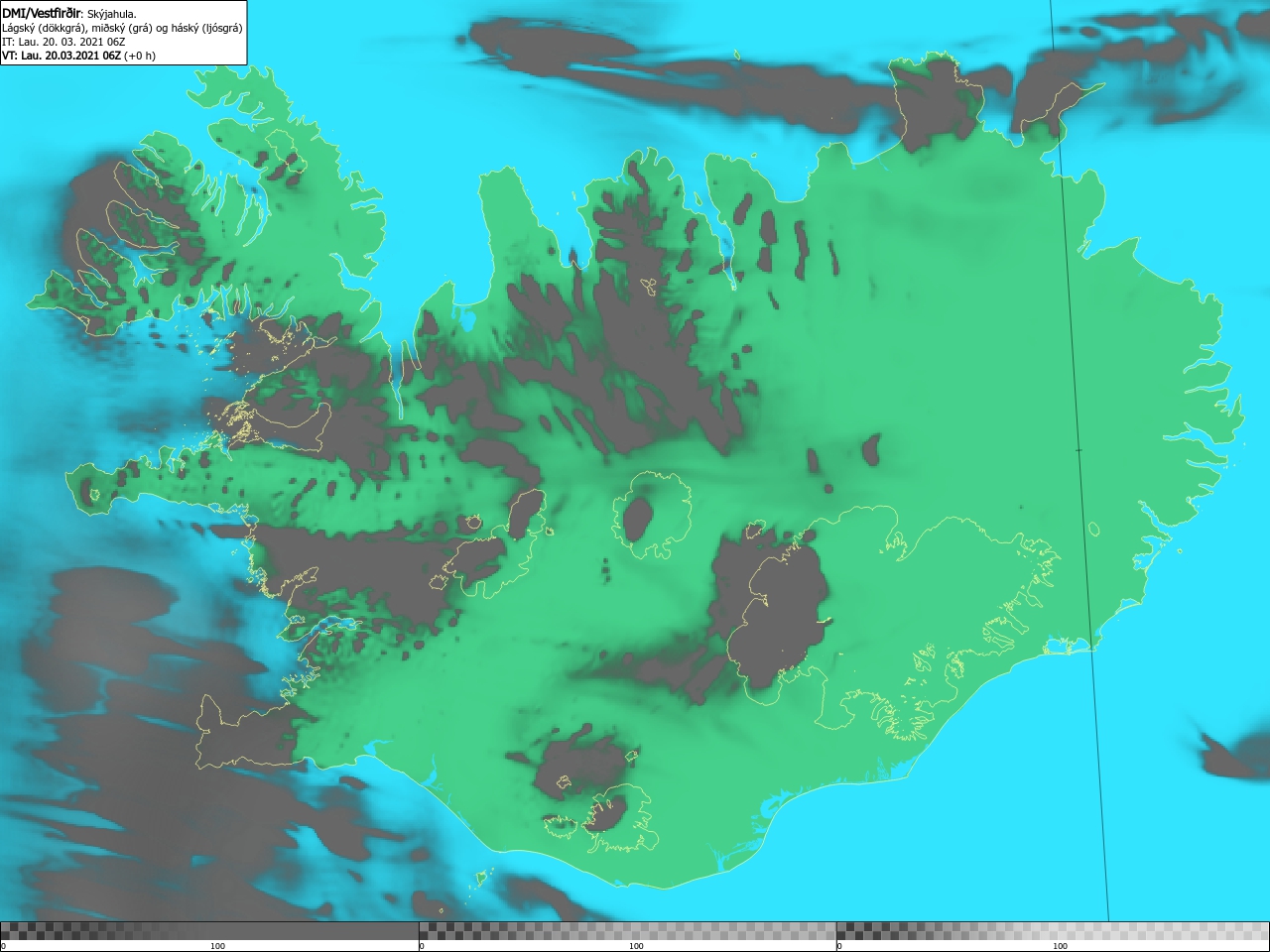This screenshot has width=1270, height=952.
Task: Click the 'DMI/Vestfirðir: Skýjahula.' title line
Action: tap(69, 13)
